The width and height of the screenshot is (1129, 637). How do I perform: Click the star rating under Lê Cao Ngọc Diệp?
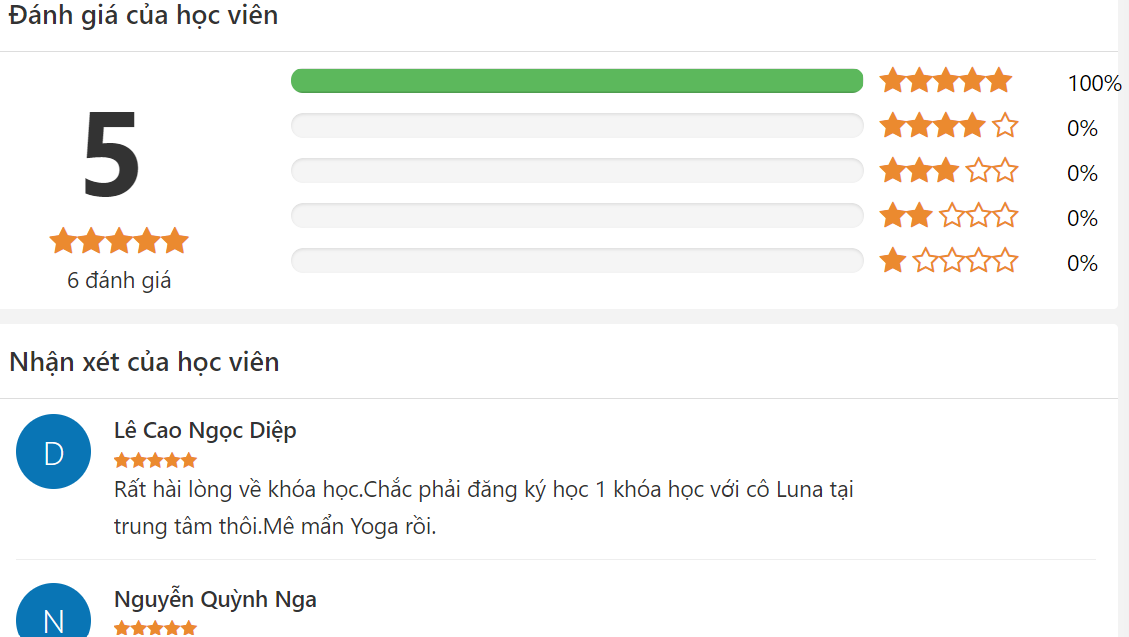tap(155, 459)
